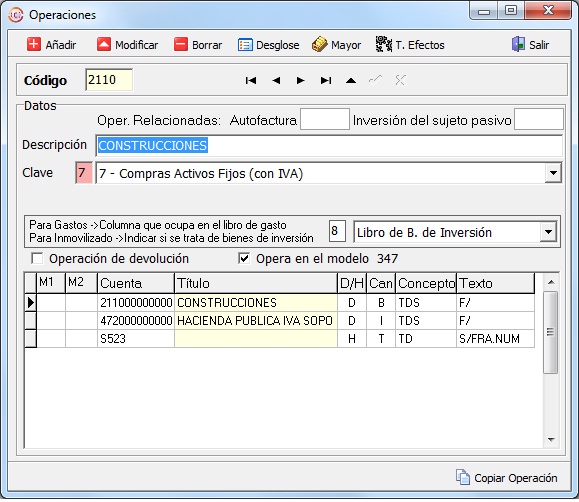Image resolution: width=579 pixels, height=502 pixels.
Task: Click the Añadir plus icon
Action: click(x=34, y=44)
